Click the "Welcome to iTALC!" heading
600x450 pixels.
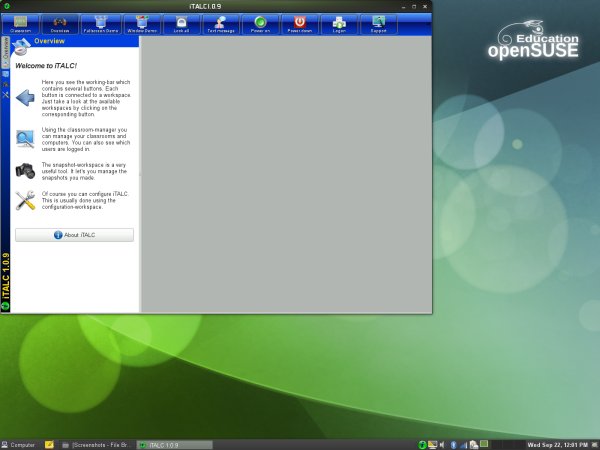coord(46,66)
